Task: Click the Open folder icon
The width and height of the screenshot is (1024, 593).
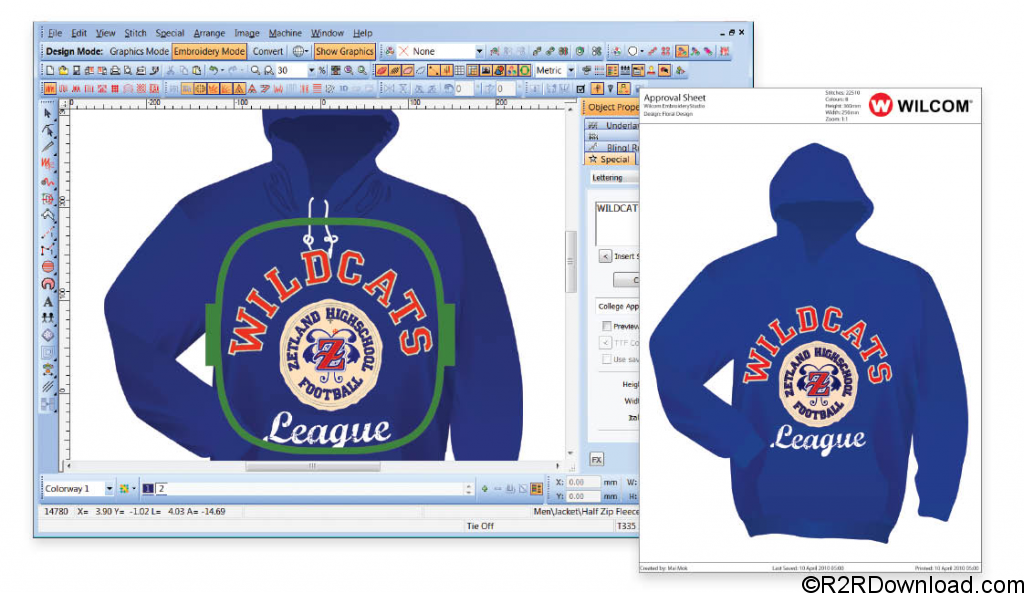Action: (63, 71)
